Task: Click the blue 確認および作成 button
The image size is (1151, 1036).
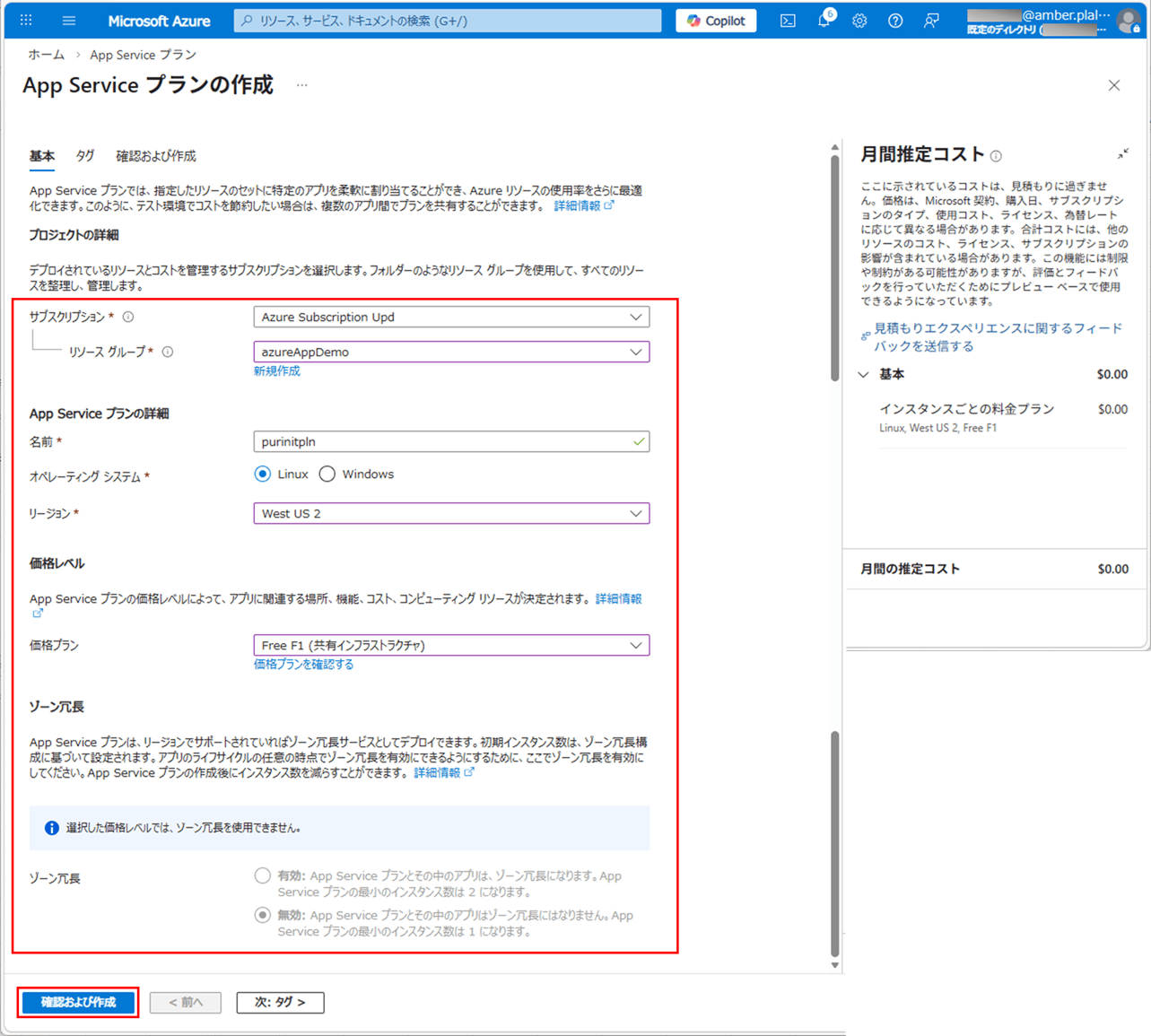Action: point(78,1002)
